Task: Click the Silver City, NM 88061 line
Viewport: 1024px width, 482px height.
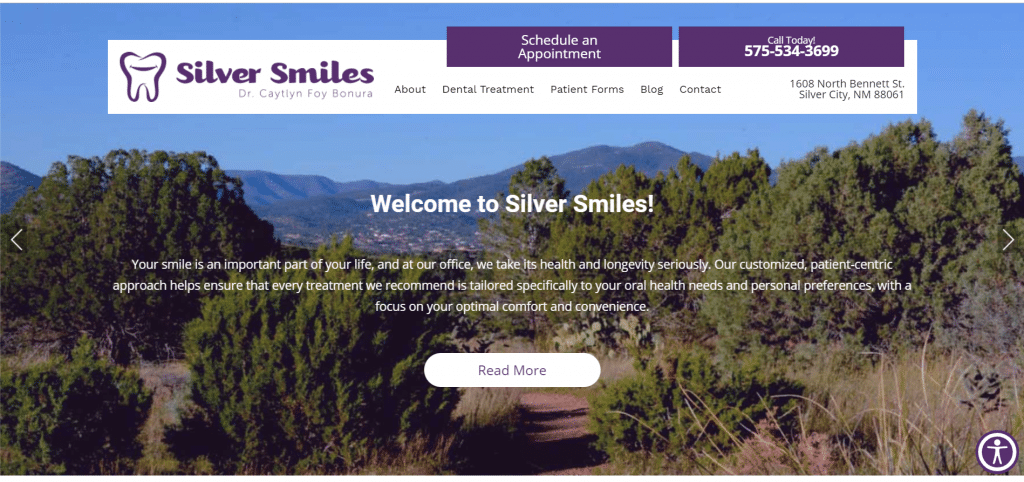Action: click(852, 95)
